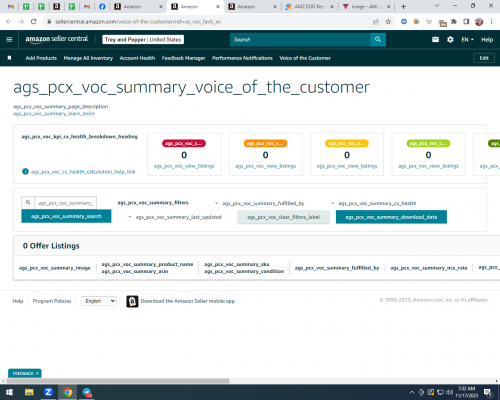Reload the page with browser refresh button
Screen dimensions: 500x400
pyautogui.click(x=33, y=22)
